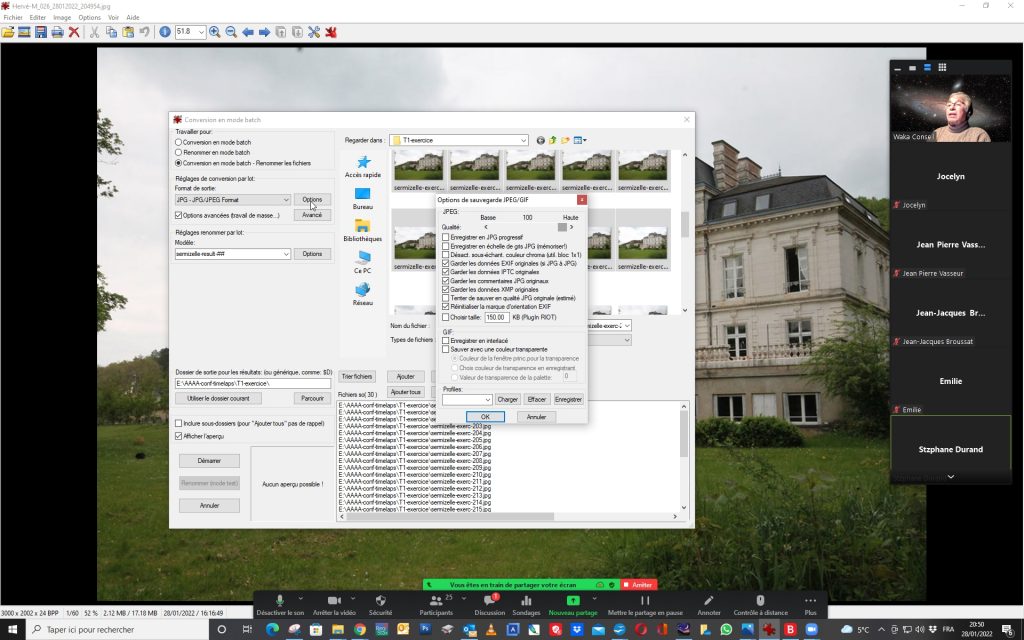Image resolution: width=1024 pixels, height=640 pixels.
Task: Mute microphone with Désactiver le son
Action: click(x=280, y=605)
